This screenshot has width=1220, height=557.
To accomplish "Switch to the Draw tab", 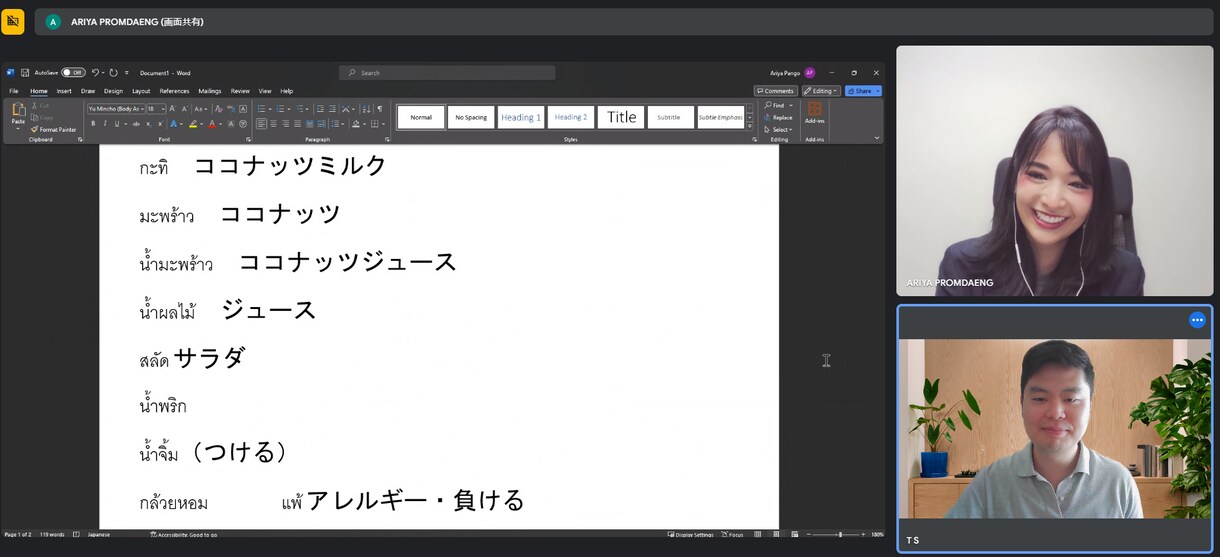I will click(88, 91).
